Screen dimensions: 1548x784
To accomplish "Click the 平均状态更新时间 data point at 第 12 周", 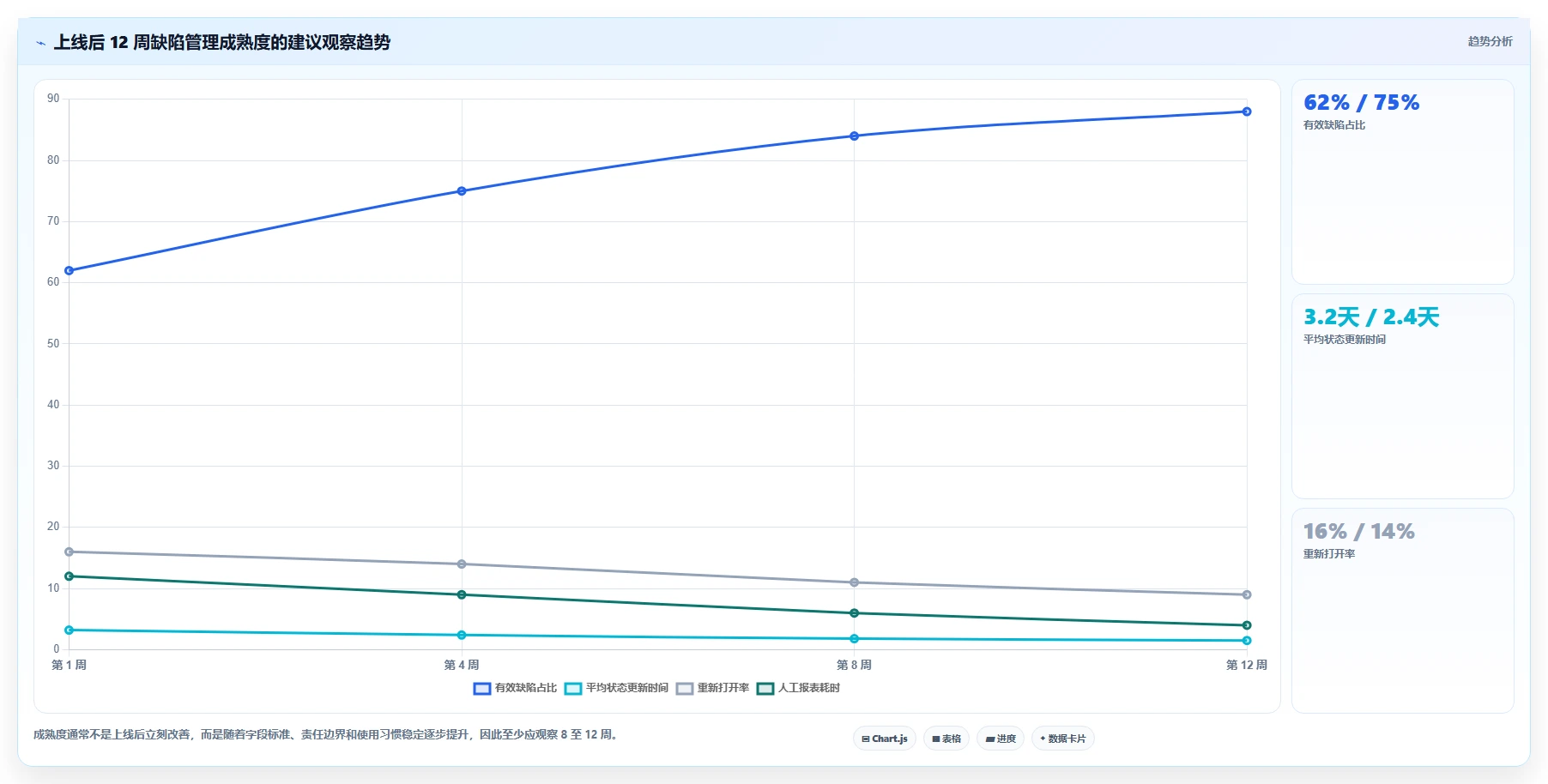I will point(1247,641).
